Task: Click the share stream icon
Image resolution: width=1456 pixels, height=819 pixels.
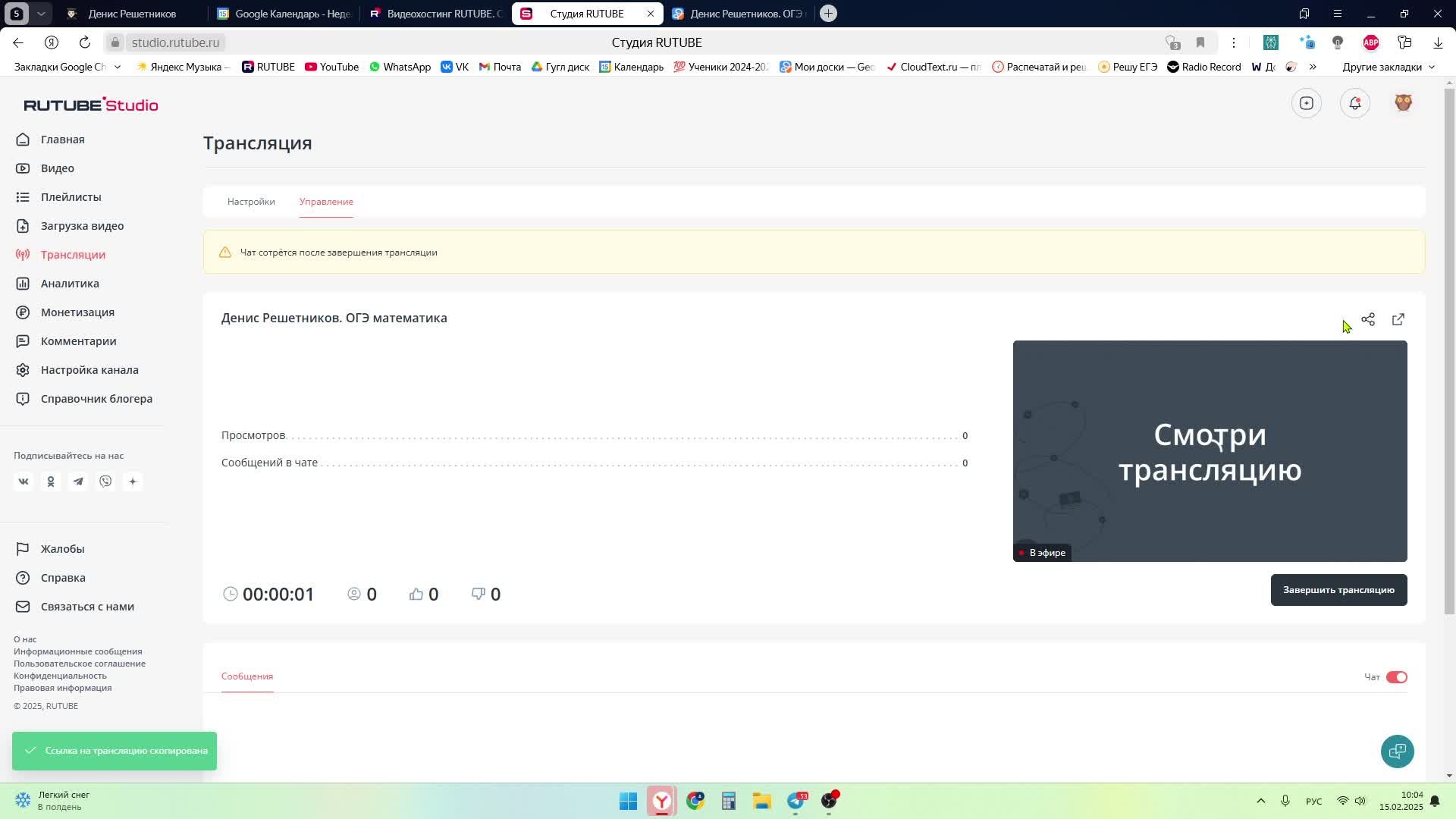Action: (1368, 319)
